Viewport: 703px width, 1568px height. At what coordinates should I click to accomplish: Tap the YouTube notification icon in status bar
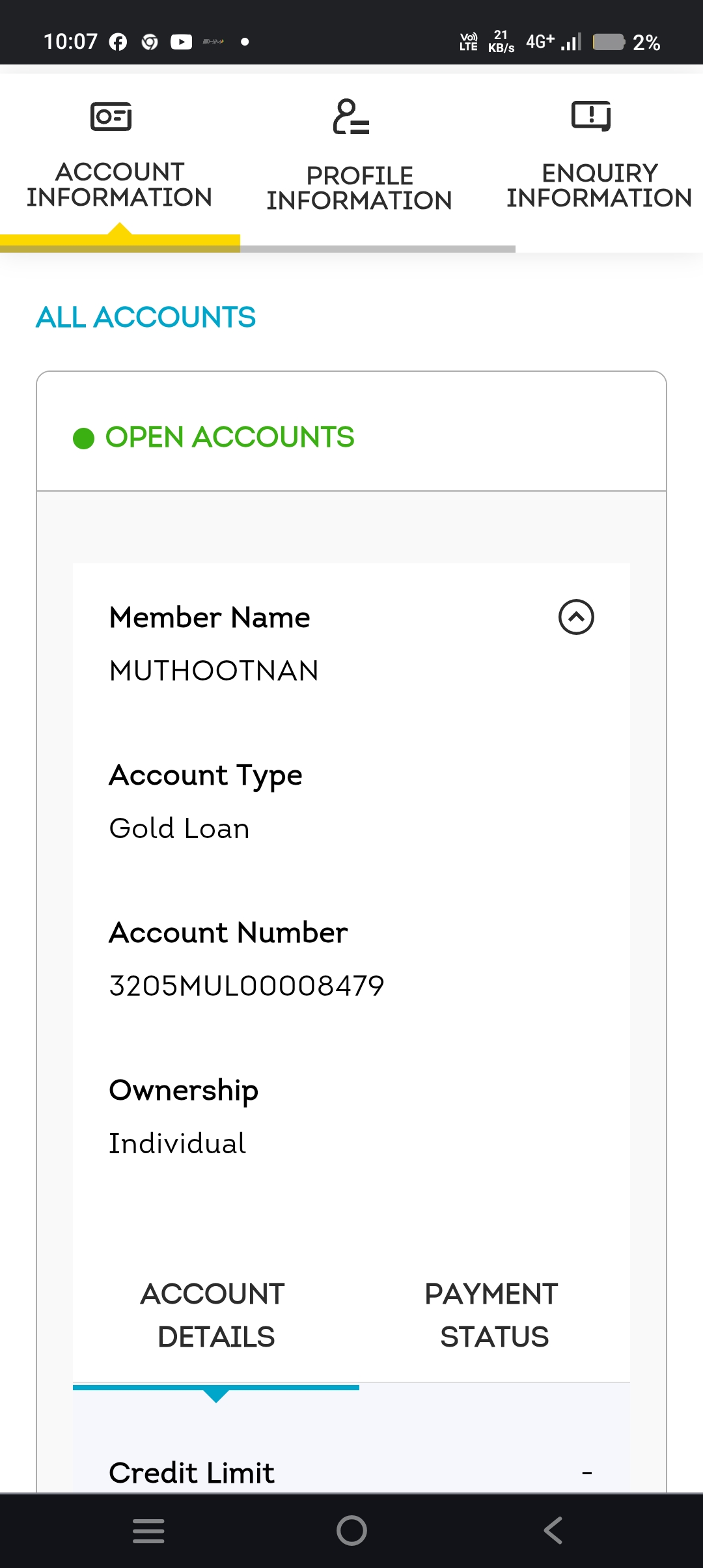pos(181,42)
